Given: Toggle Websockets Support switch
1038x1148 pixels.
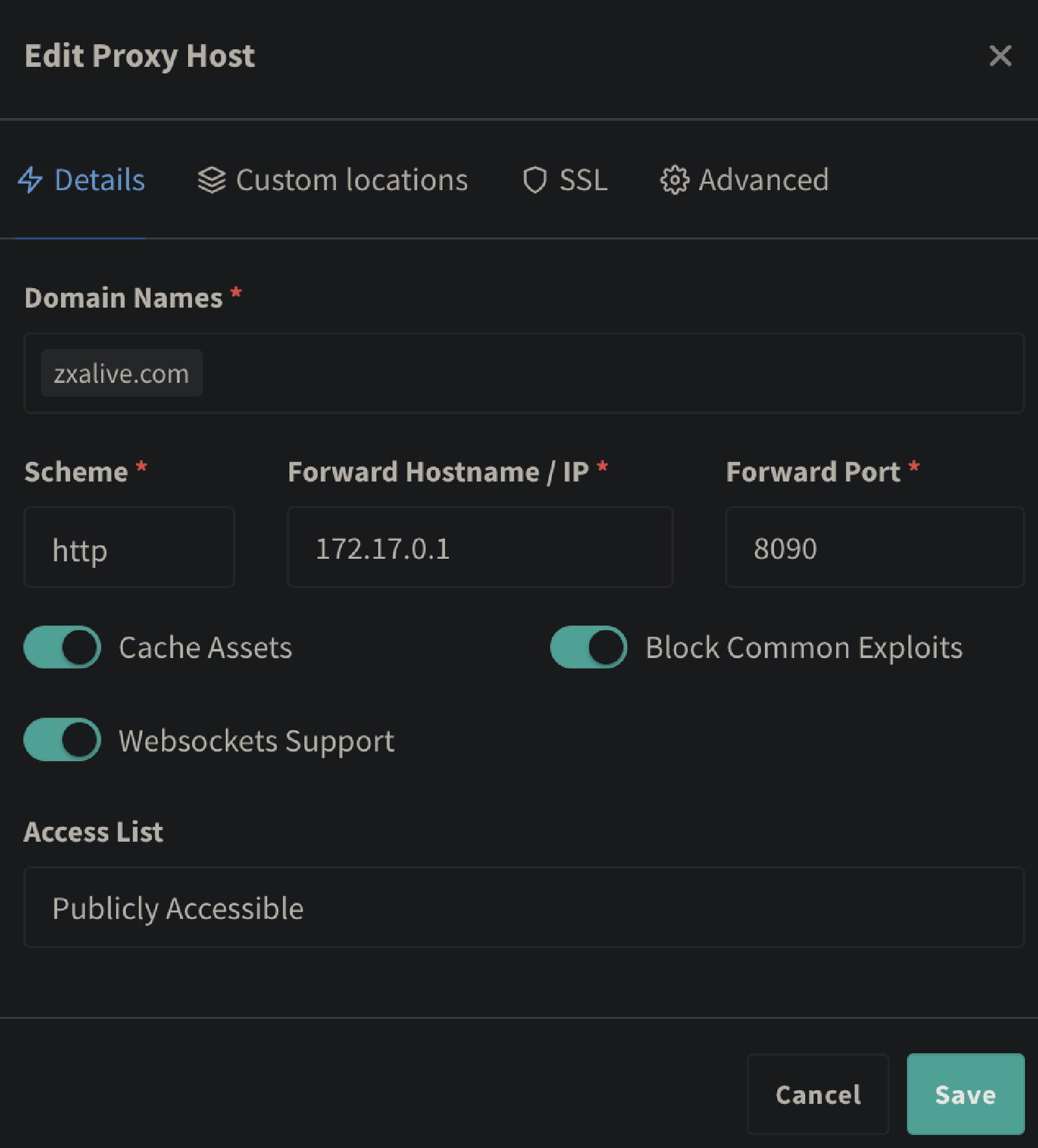Looking at the screenshot, I should pyautogui.click(x=62, y=739).
